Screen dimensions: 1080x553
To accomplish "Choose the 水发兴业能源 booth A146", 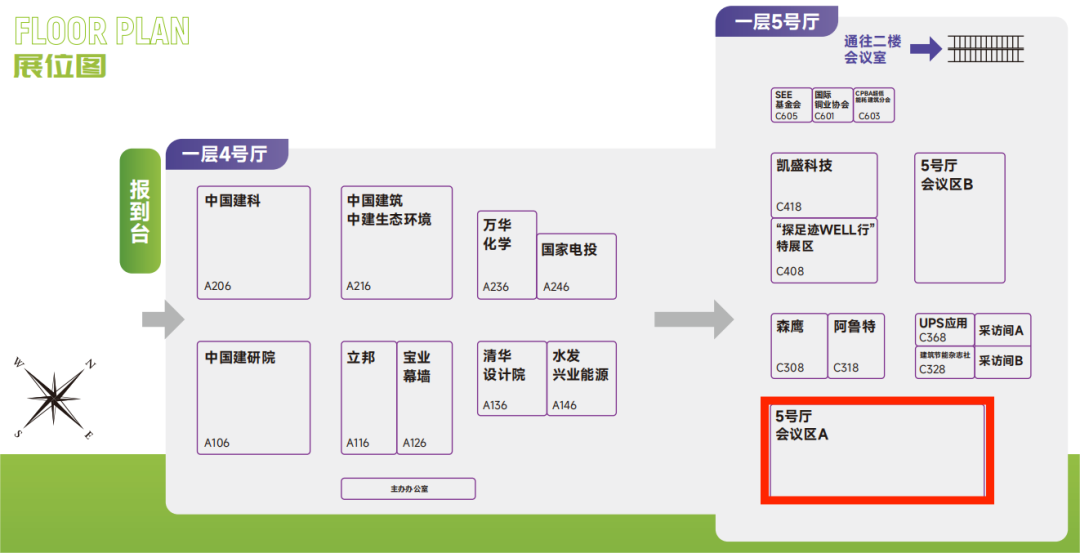I will point(582,378).
